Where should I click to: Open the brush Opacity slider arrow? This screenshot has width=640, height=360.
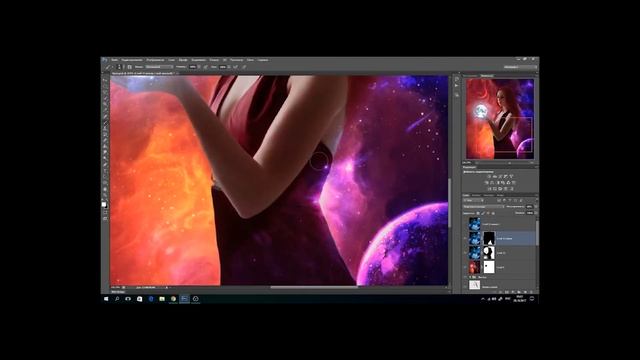click(x=199, y=67)
